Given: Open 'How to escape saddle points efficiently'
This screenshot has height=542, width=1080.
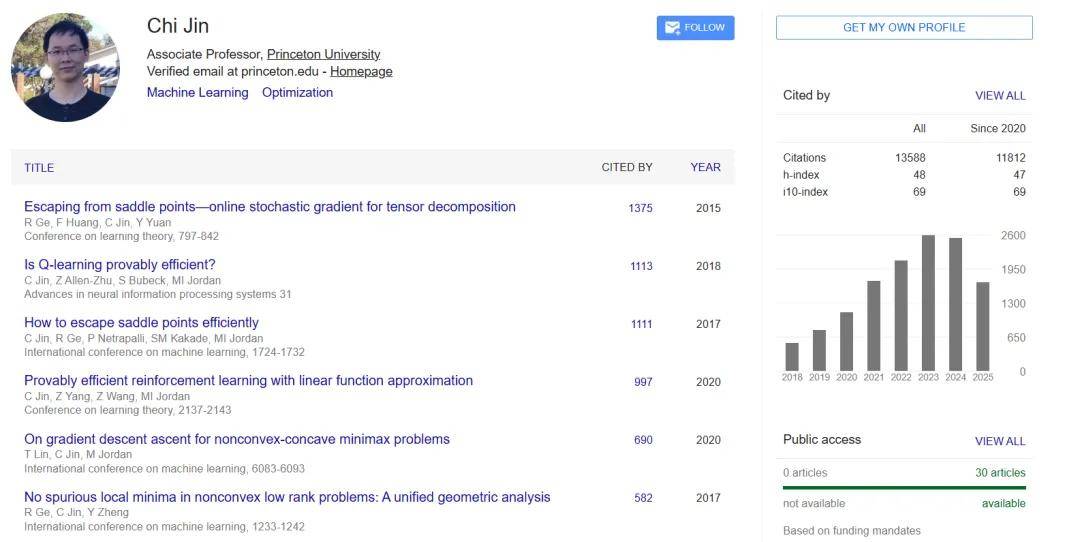Looking at the screenshot, I should point(141,323).
